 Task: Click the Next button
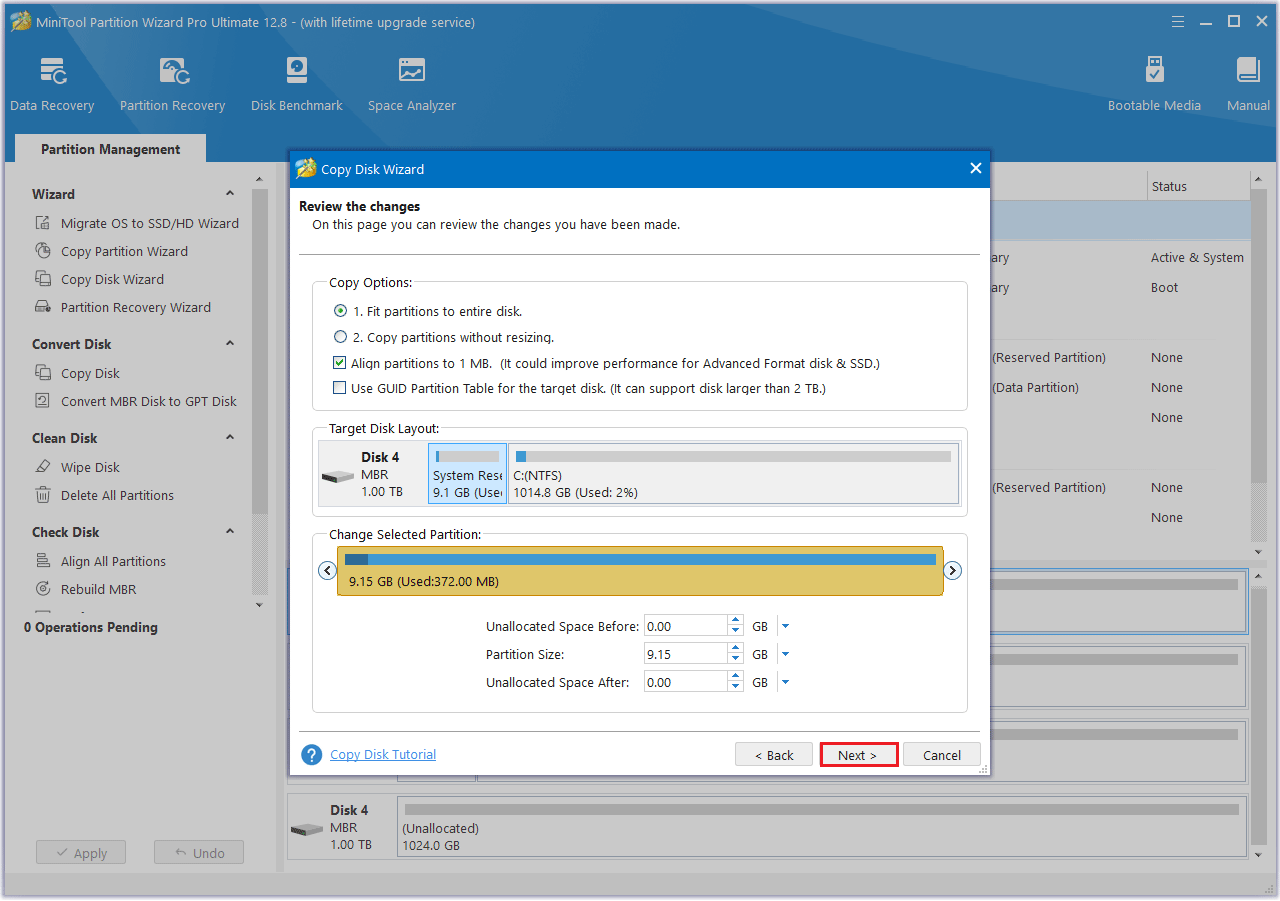(x=858, y=755)
